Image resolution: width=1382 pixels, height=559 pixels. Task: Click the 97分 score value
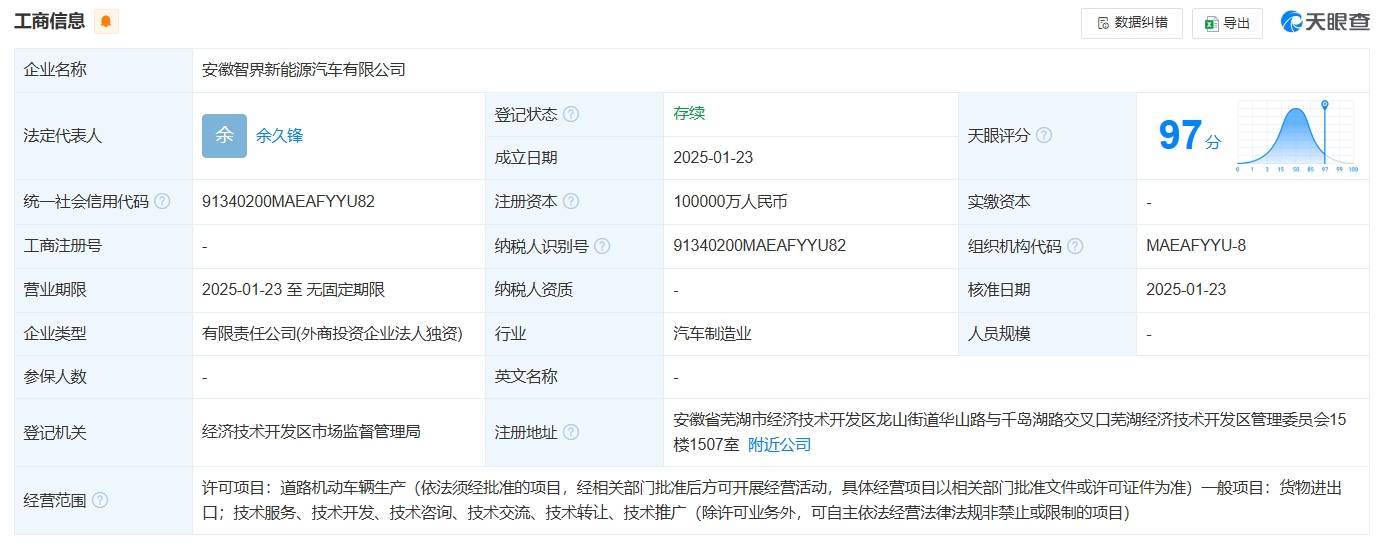[1189, 135]
